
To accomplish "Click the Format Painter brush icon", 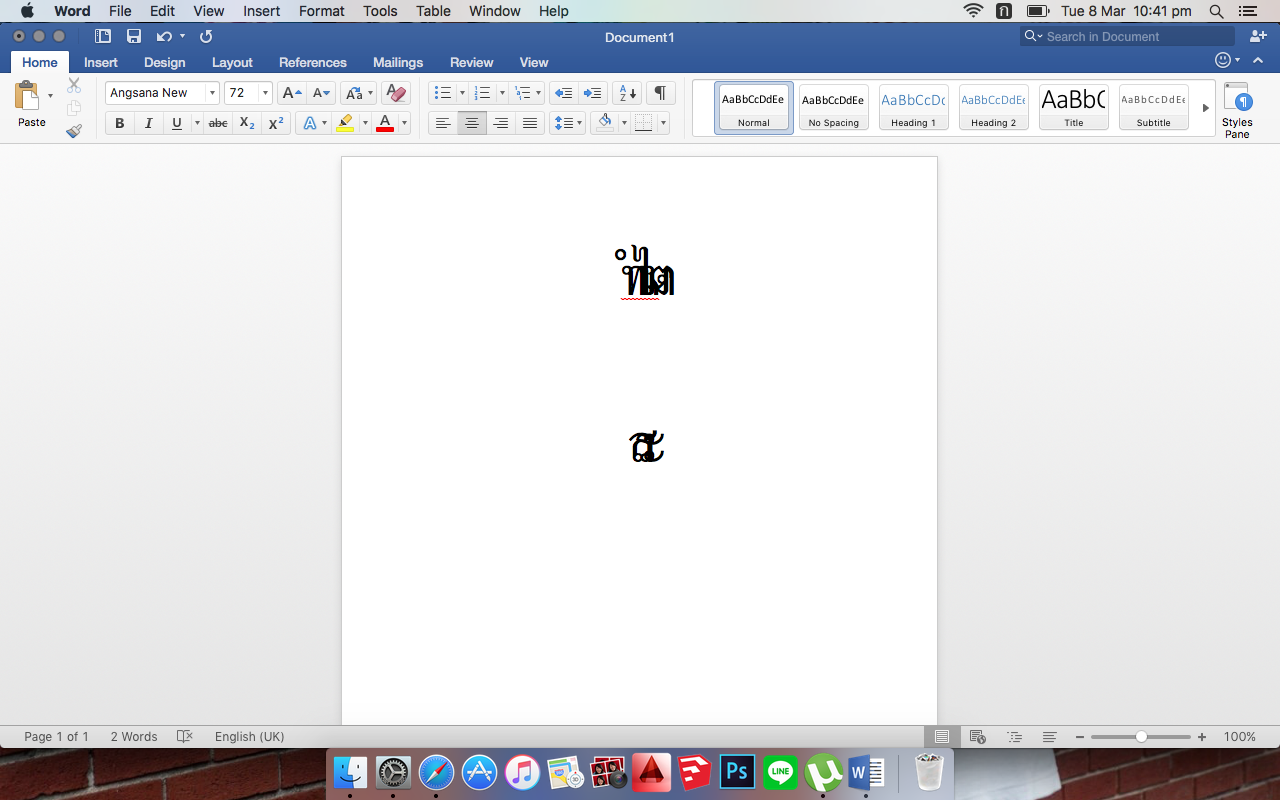I will click(74, 131).
